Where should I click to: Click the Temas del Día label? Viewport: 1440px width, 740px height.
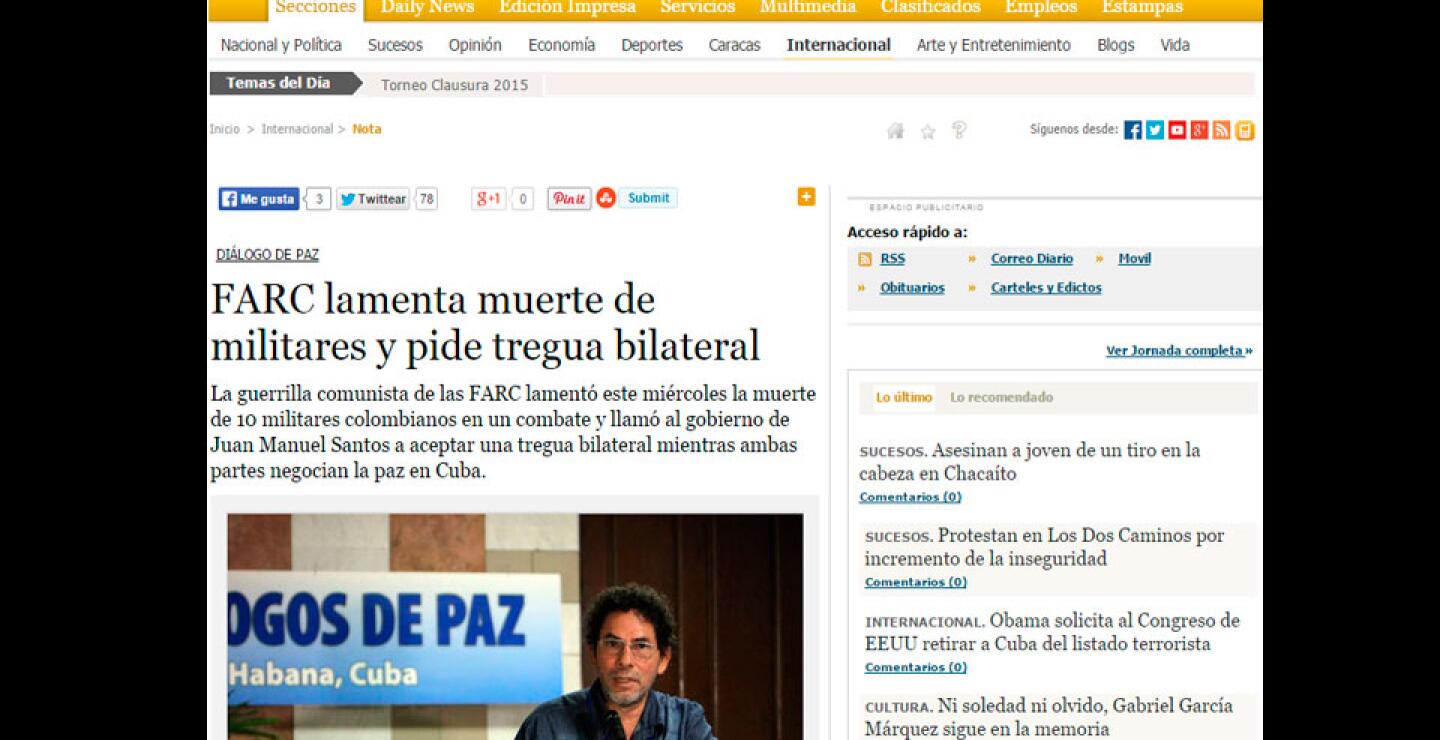[280, 83]
